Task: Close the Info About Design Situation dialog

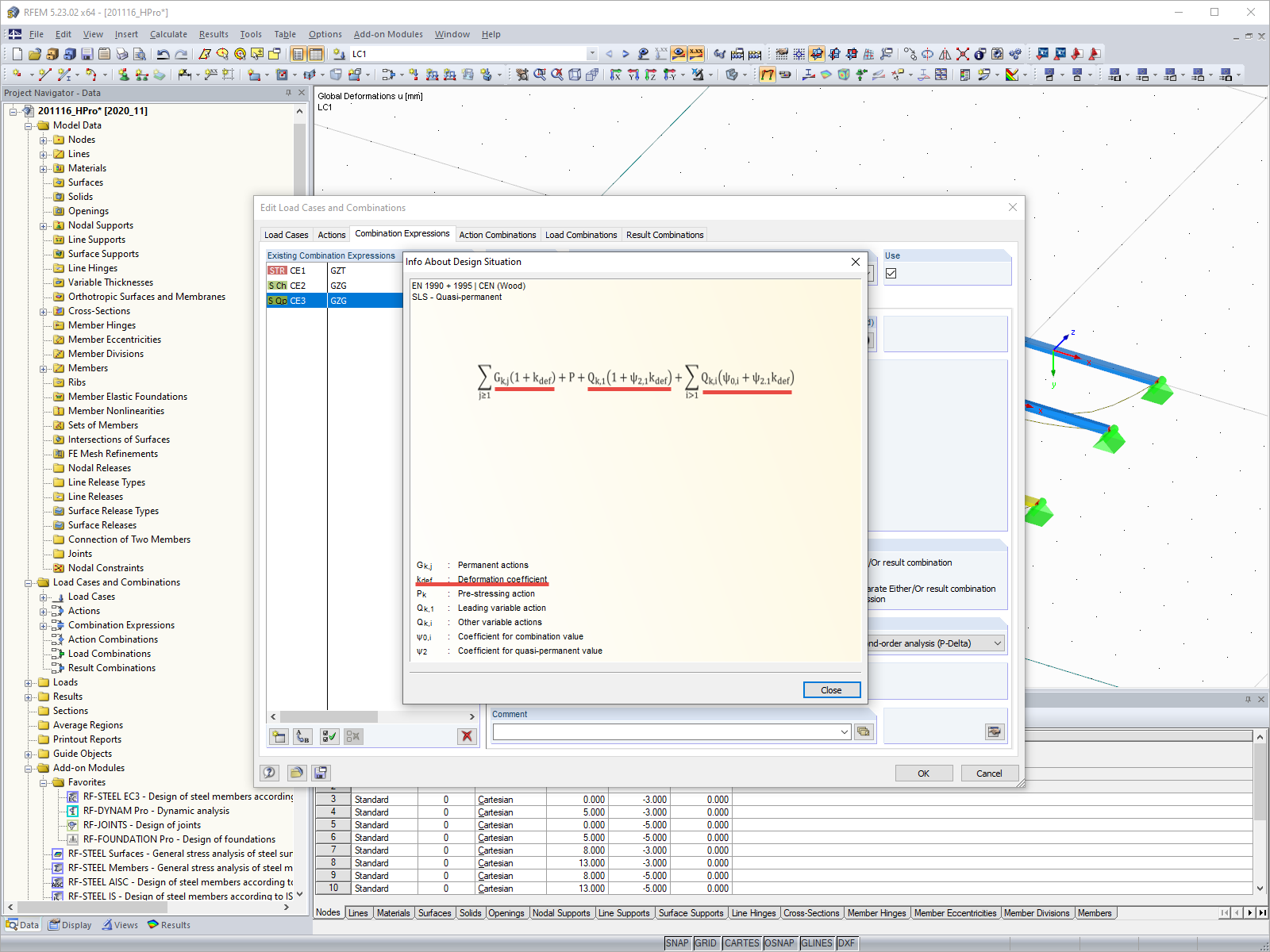Action: point(831,690)
